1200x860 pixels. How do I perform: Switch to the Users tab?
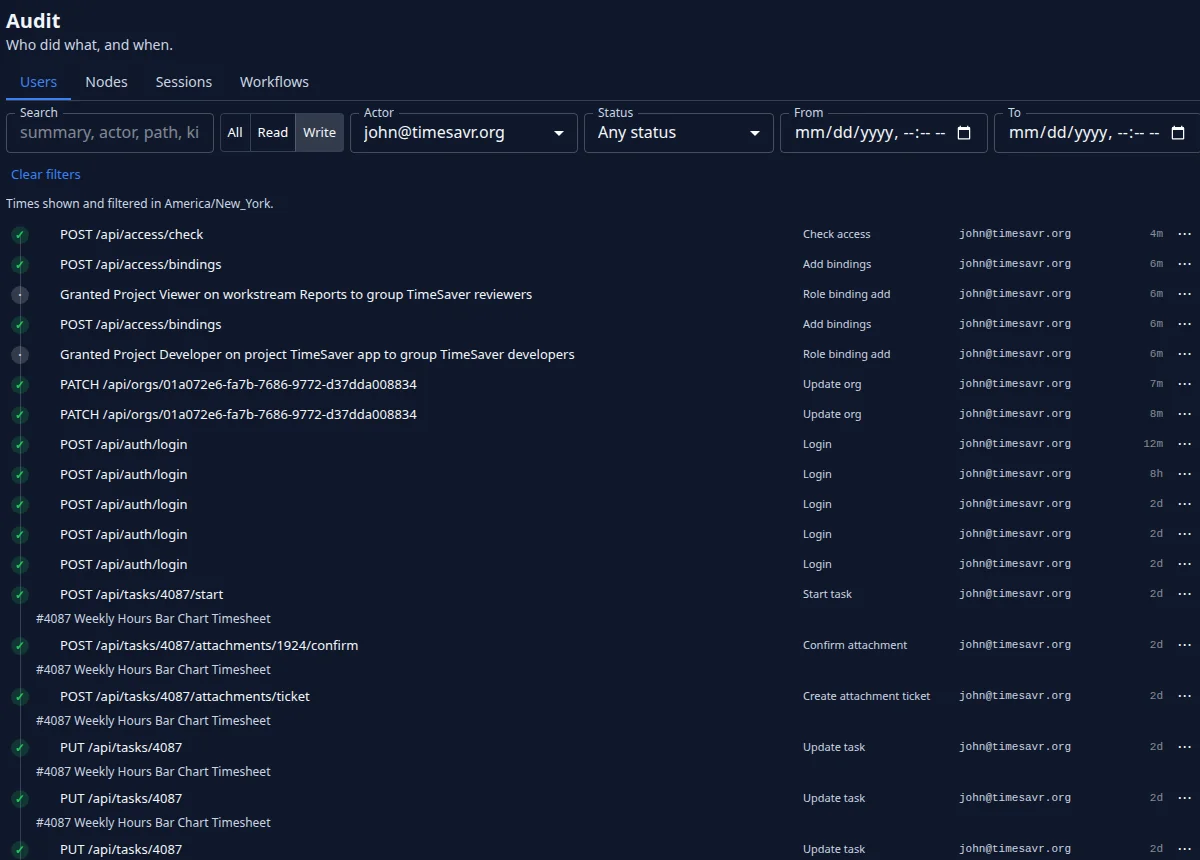click(38, 82)
